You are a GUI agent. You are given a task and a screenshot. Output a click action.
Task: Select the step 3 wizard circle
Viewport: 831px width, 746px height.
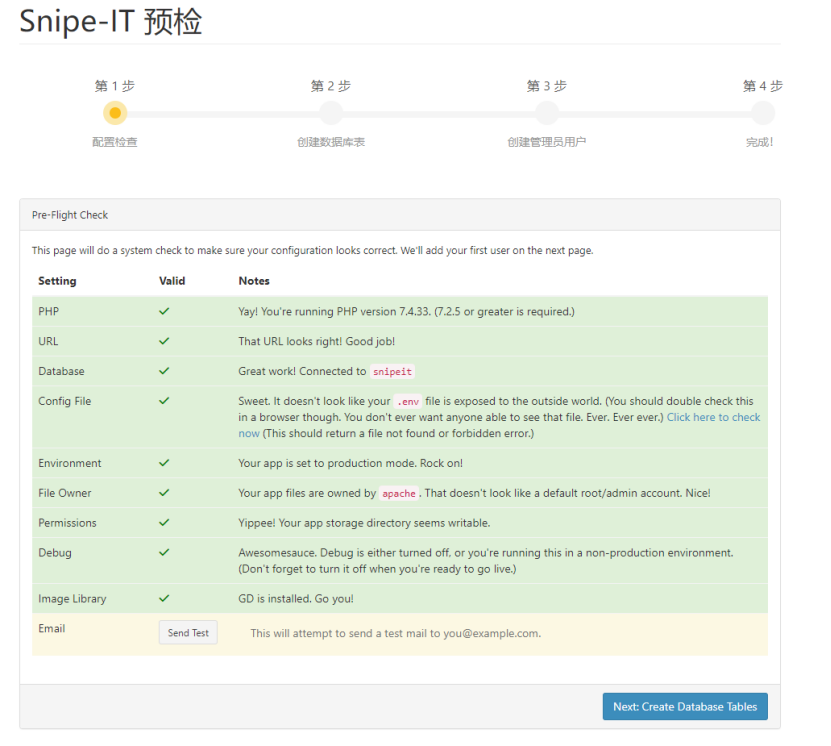tap(547, 113)
